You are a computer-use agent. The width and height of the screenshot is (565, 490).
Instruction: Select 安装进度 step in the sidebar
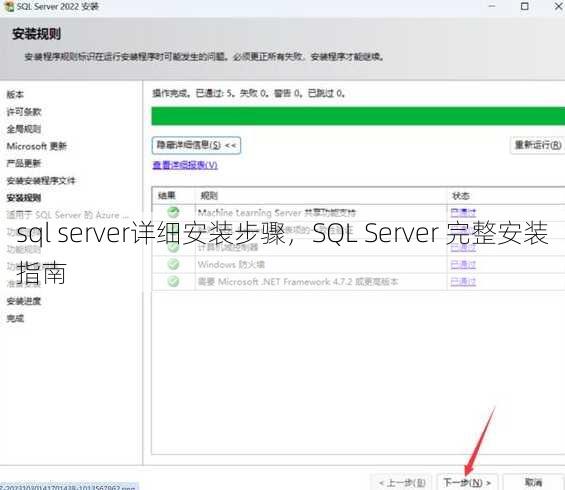coord(24,301)
